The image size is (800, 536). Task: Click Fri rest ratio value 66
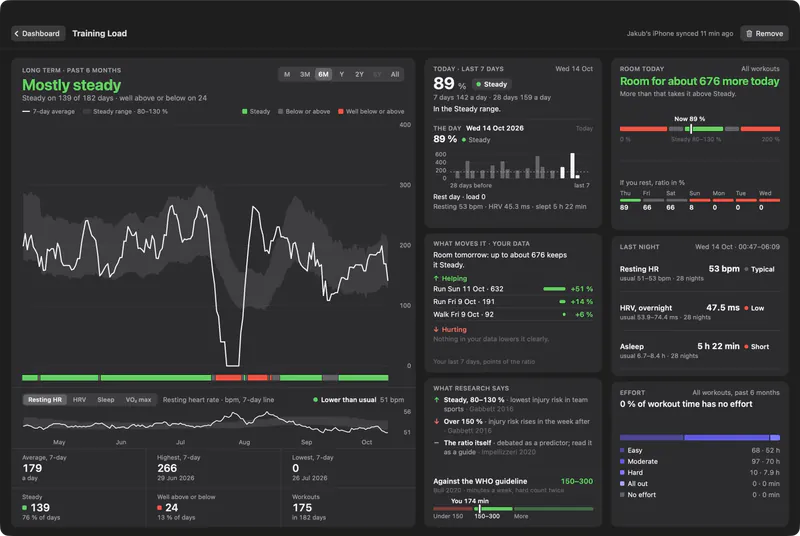pyautogui.click(x=647, y=208)
